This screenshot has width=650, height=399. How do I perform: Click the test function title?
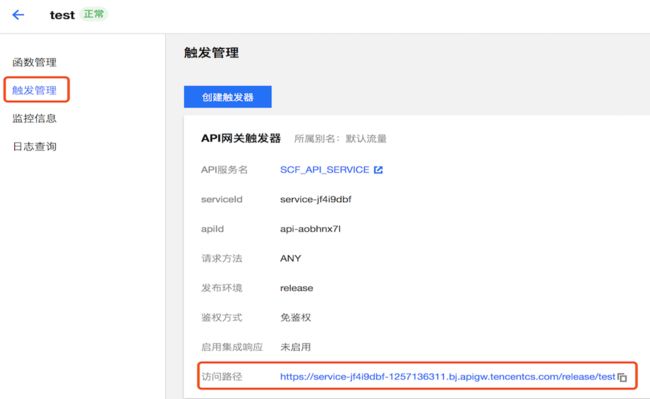click(x=62, y=15)
